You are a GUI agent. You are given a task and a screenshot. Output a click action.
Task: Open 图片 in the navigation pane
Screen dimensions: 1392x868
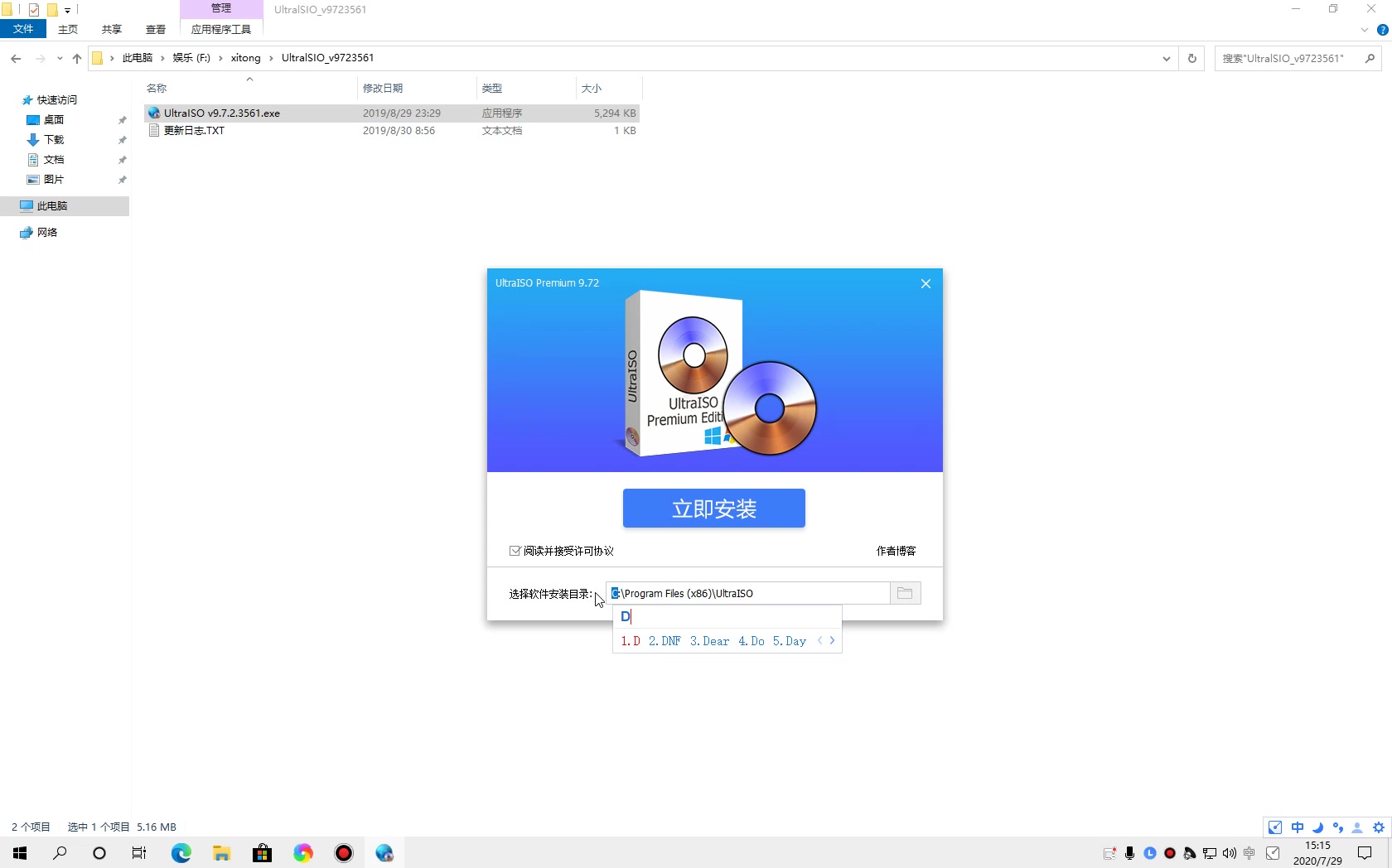[x=54, y=180]
